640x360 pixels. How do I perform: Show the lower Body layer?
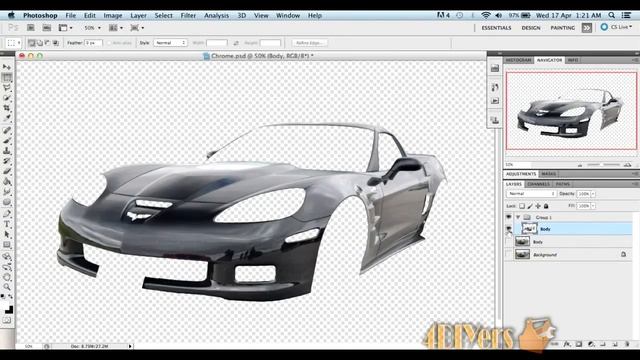click(509, 242)
